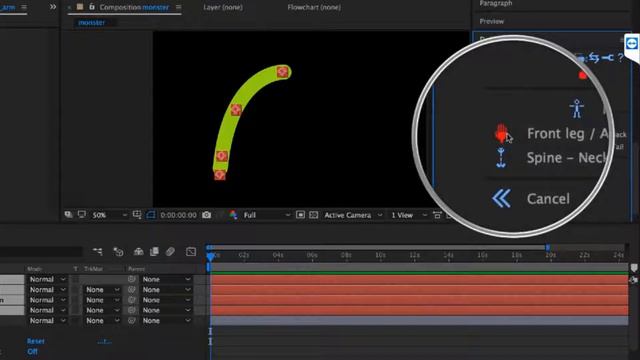
Task: Click the 10s mark on the time ruler
Action: (380, 256)
